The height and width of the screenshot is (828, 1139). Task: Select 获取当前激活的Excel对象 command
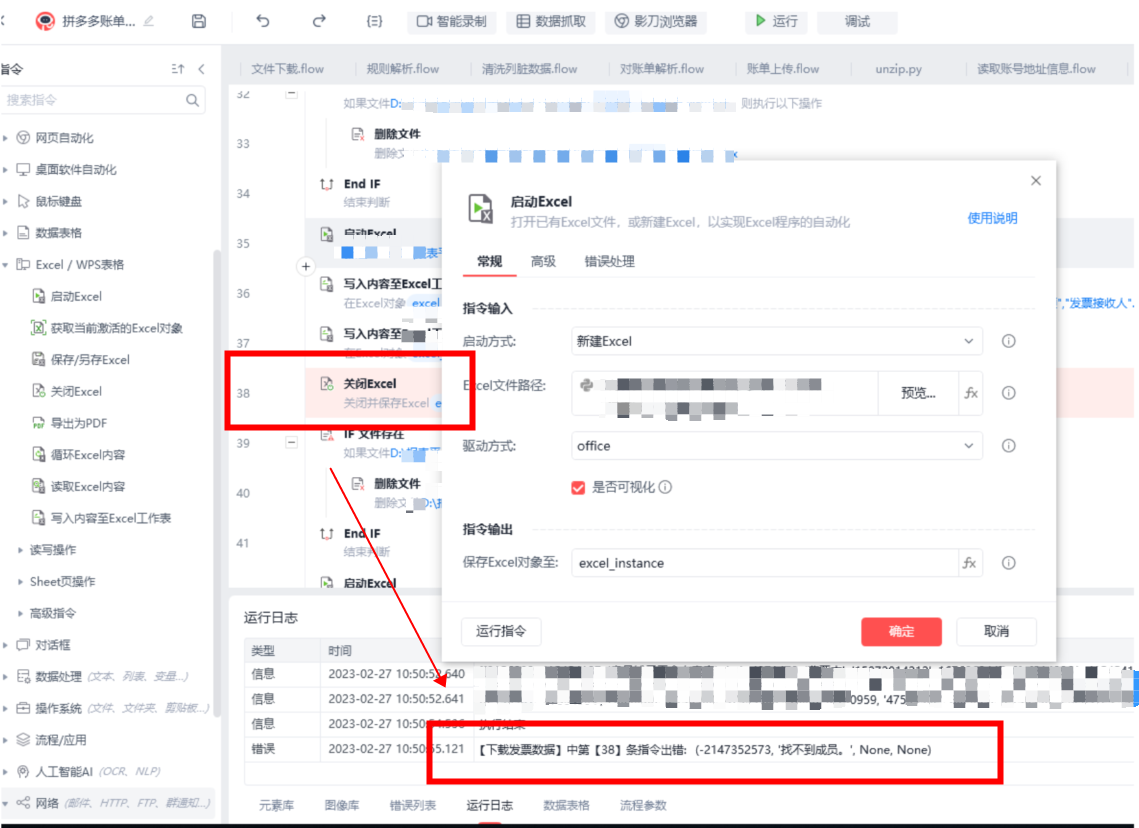click(116, 328)
